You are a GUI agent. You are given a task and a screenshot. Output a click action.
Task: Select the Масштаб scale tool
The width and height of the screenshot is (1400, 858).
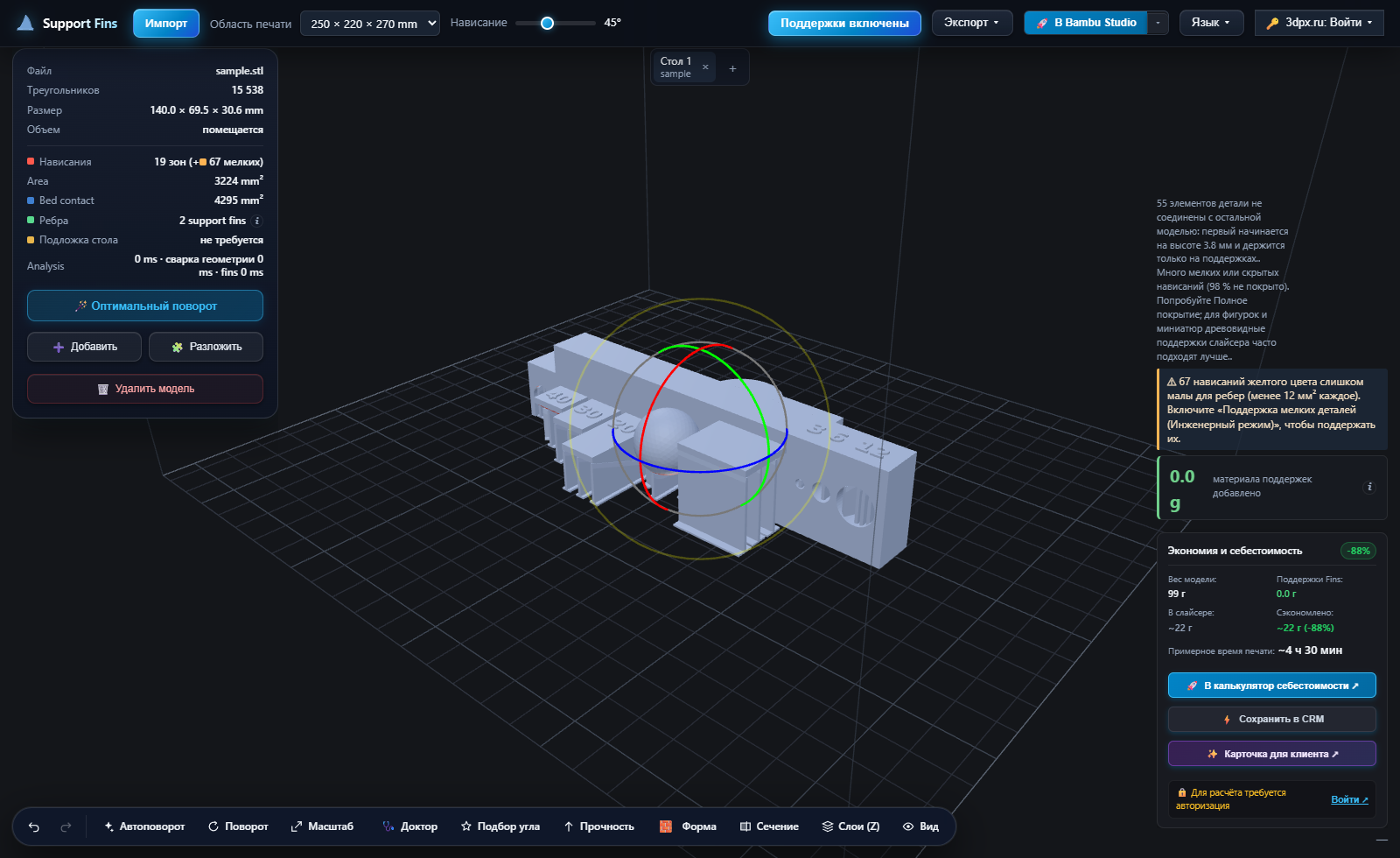point(322,826)
